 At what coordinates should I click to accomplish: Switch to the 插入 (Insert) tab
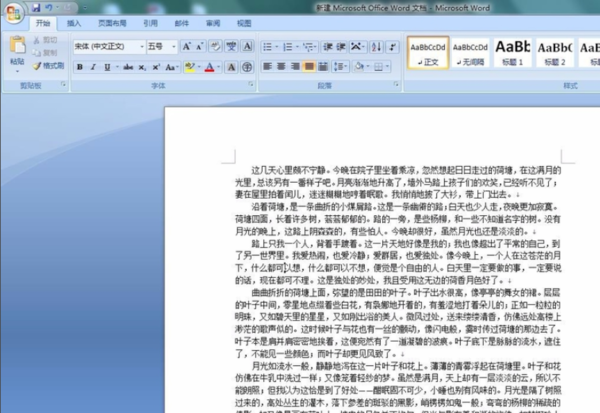coord(74,23)
